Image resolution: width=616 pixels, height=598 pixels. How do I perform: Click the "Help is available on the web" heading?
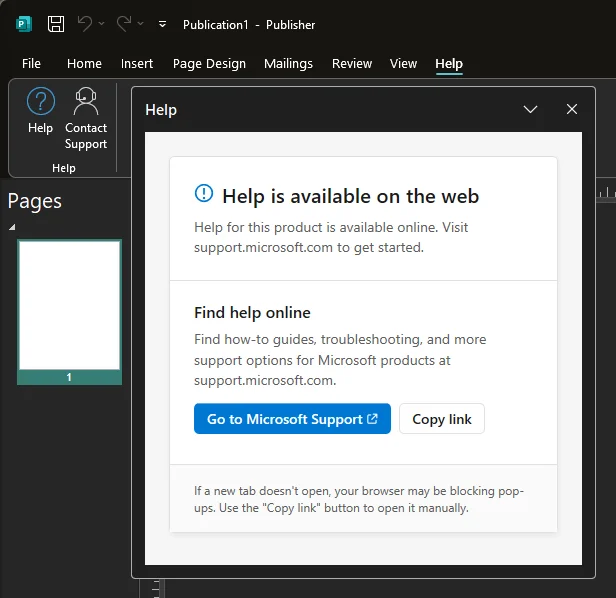point(350,196)
